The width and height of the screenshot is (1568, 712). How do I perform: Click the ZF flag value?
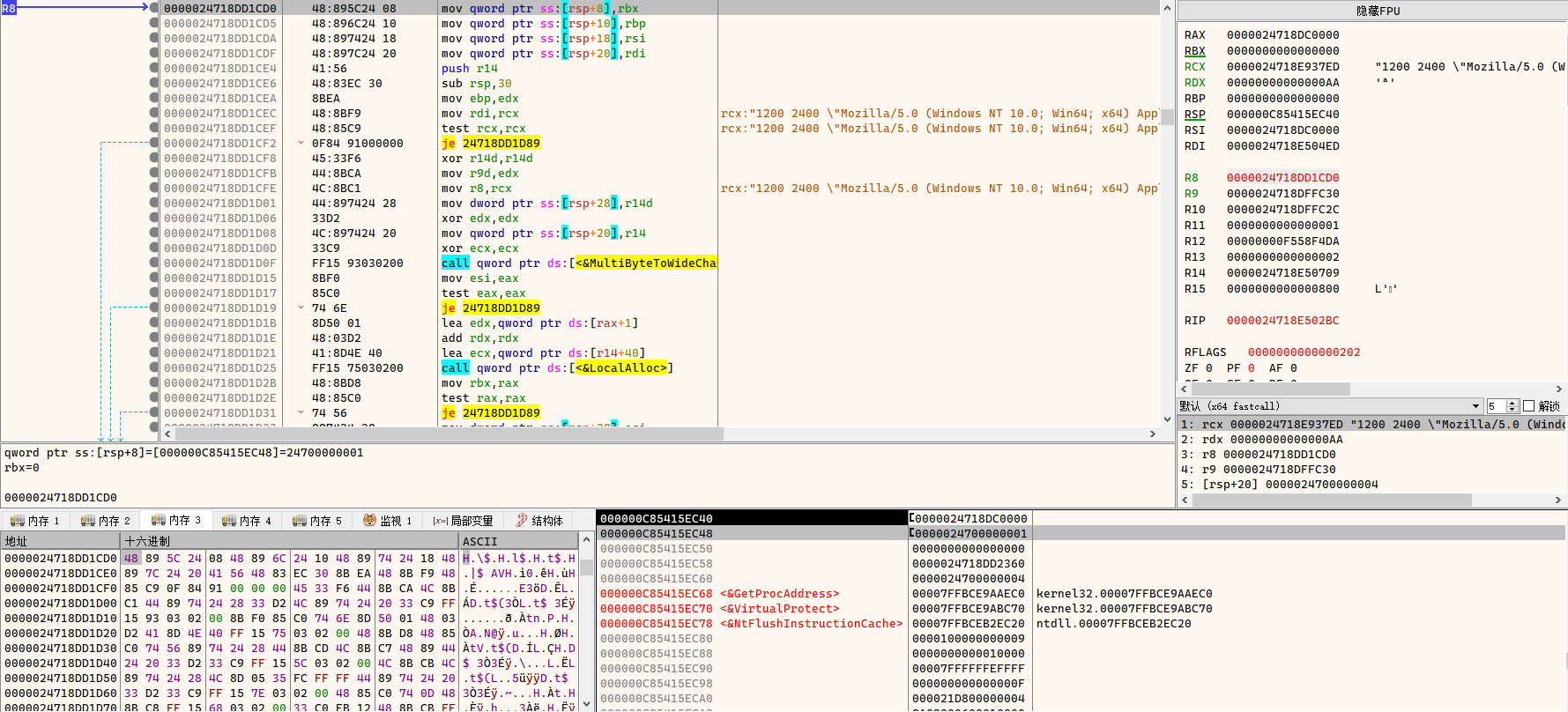point(1208,368)
